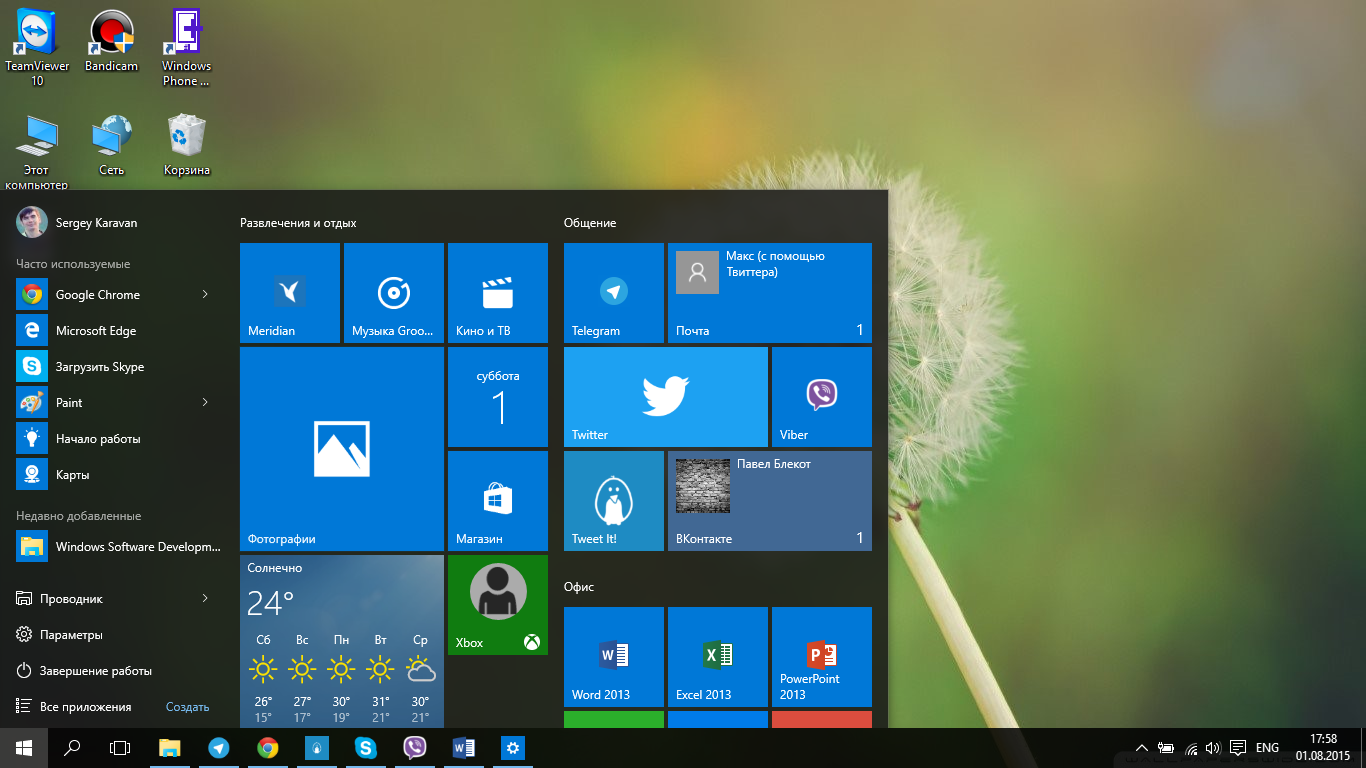
Task: Open Viber from the taskbar
Action: click(415, 747)
